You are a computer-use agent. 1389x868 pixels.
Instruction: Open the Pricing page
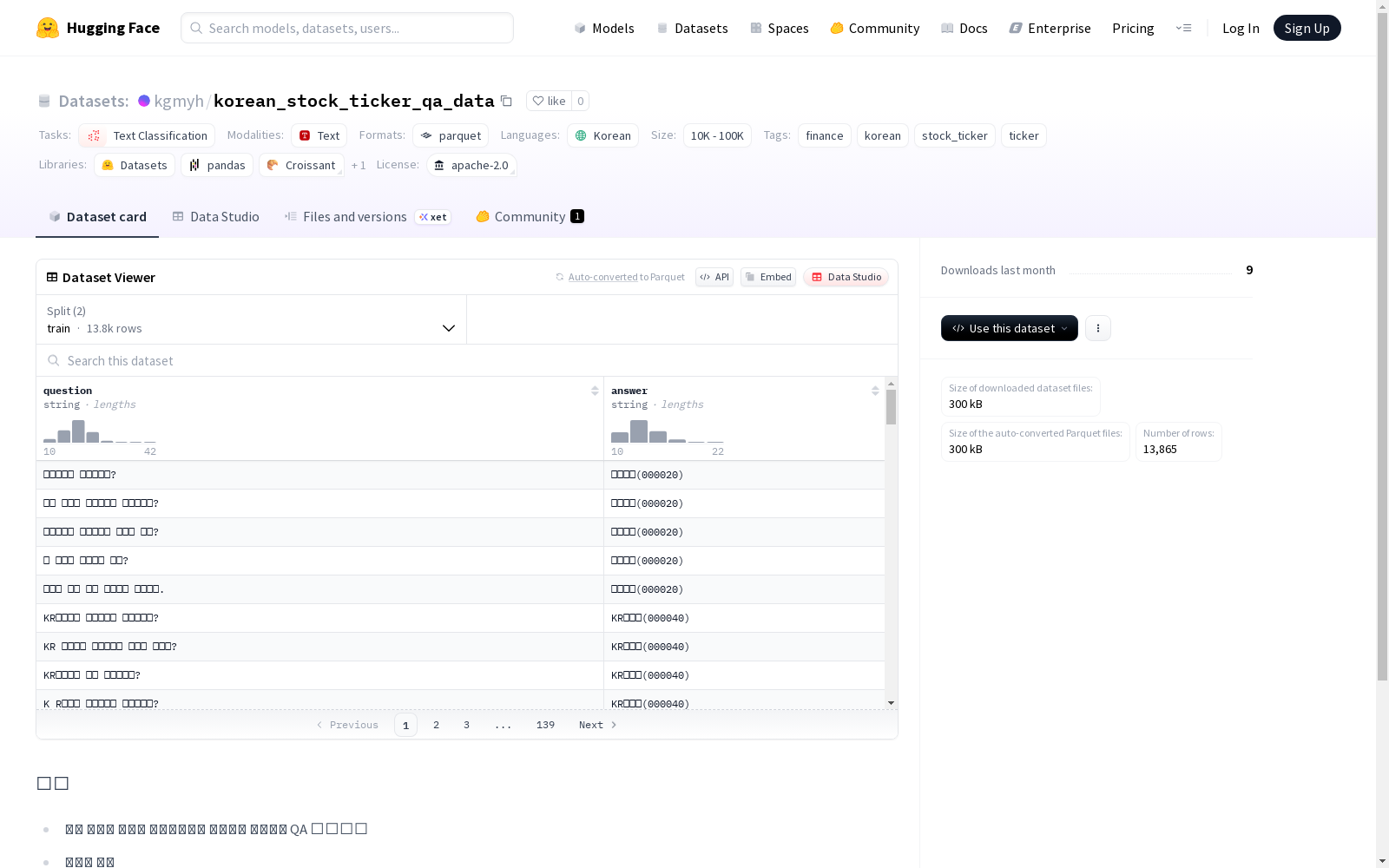coord(1133,28)
